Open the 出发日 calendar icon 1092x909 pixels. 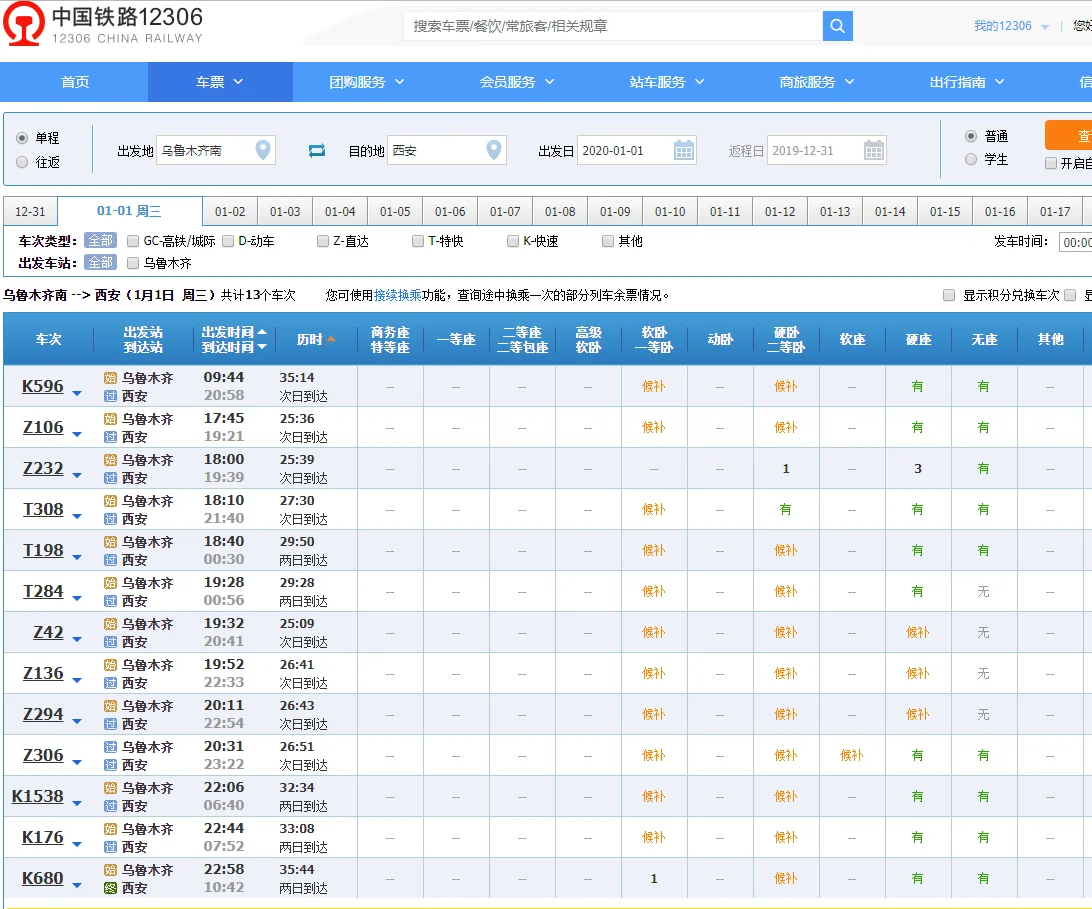click(684, 149)
